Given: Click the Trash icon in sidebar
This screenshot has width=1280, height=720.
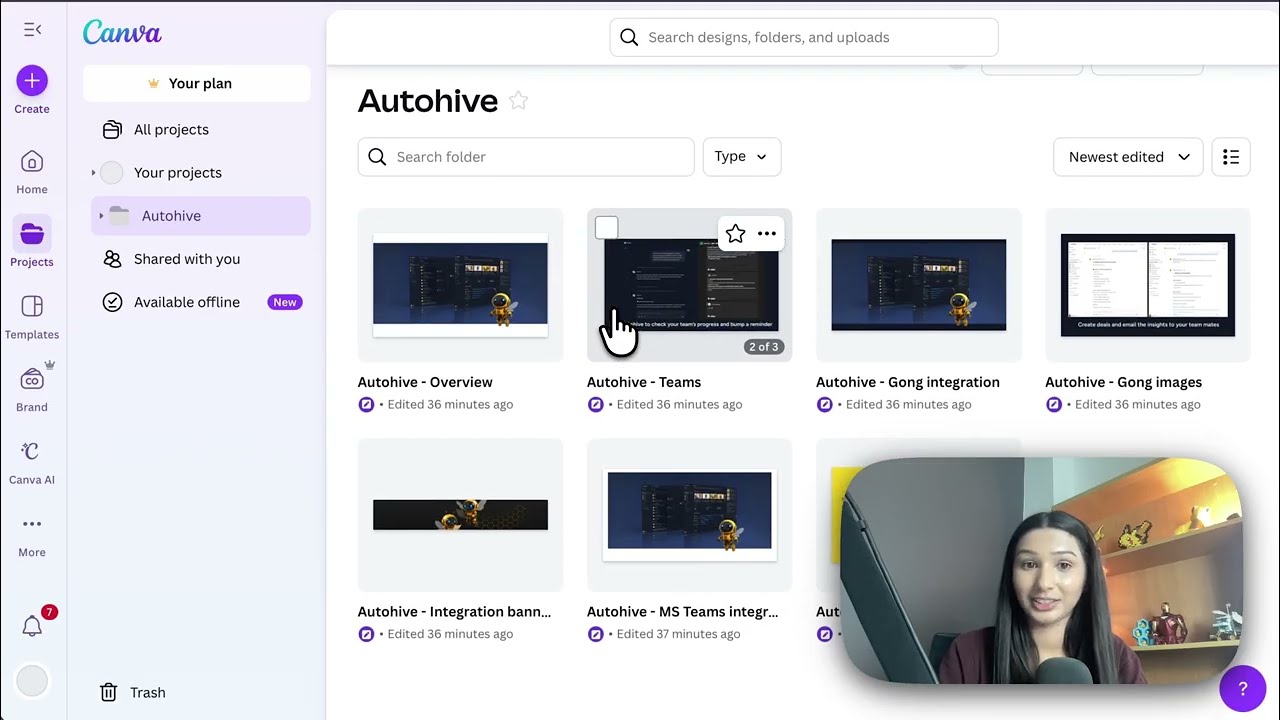Looking at the screenshot, I should (108, 692).
